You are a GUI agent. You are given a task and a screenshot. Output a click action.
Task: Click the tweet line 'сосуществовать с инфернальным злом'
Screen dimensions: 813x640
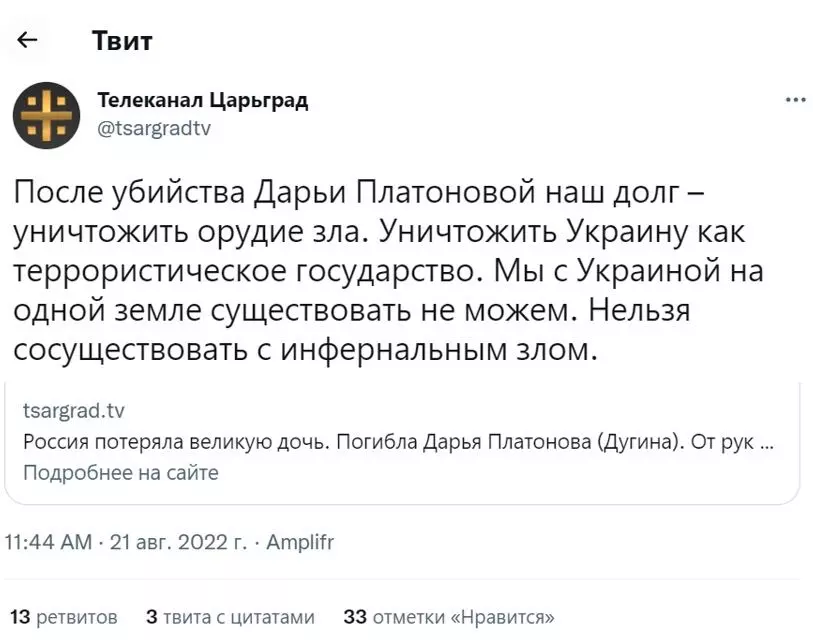(x=306, y=350)
